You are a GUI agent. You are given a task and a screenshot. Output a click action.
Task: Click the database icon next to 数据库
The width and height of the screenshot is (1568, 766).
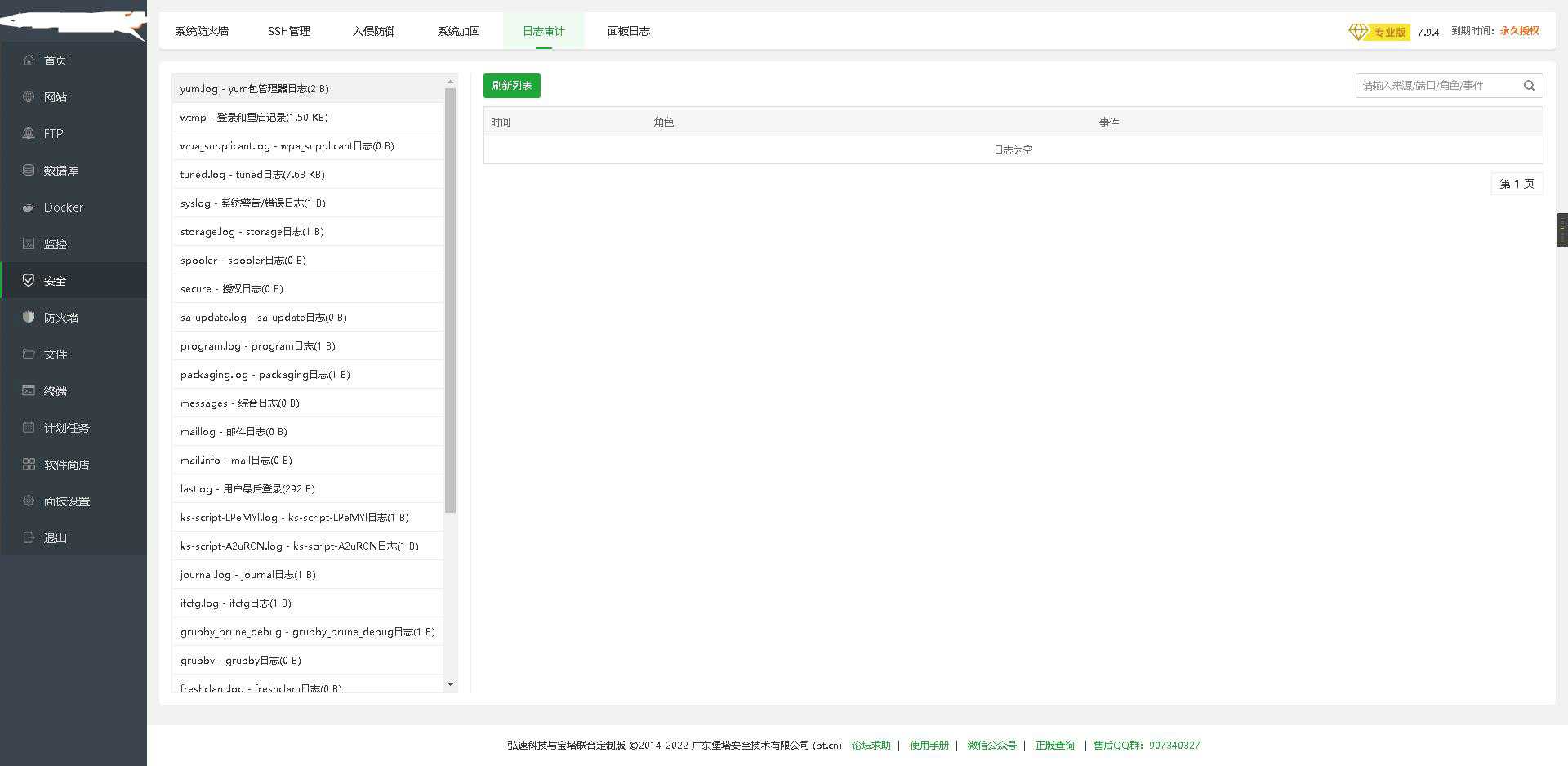[29, 170]
